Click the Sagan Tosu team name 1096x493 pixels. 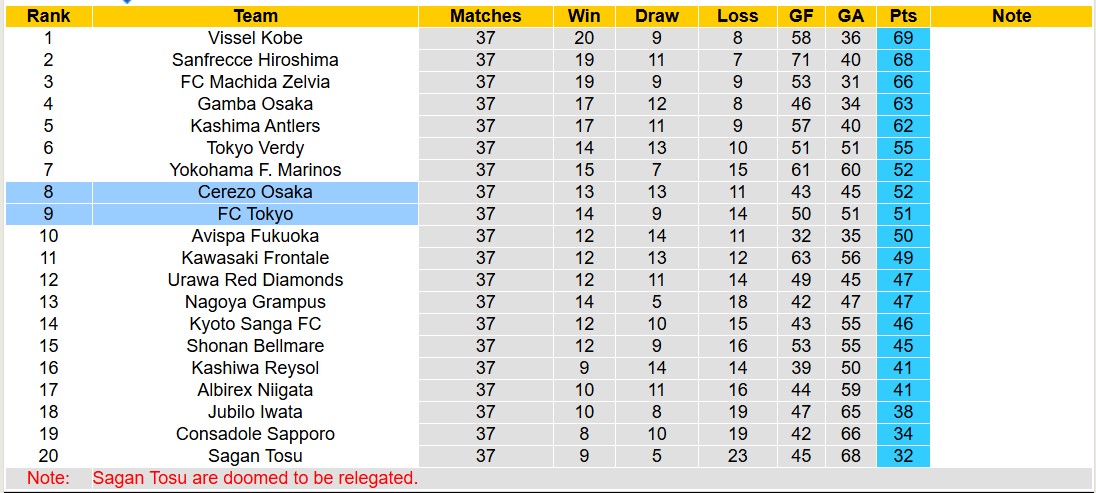pos(255,456)
